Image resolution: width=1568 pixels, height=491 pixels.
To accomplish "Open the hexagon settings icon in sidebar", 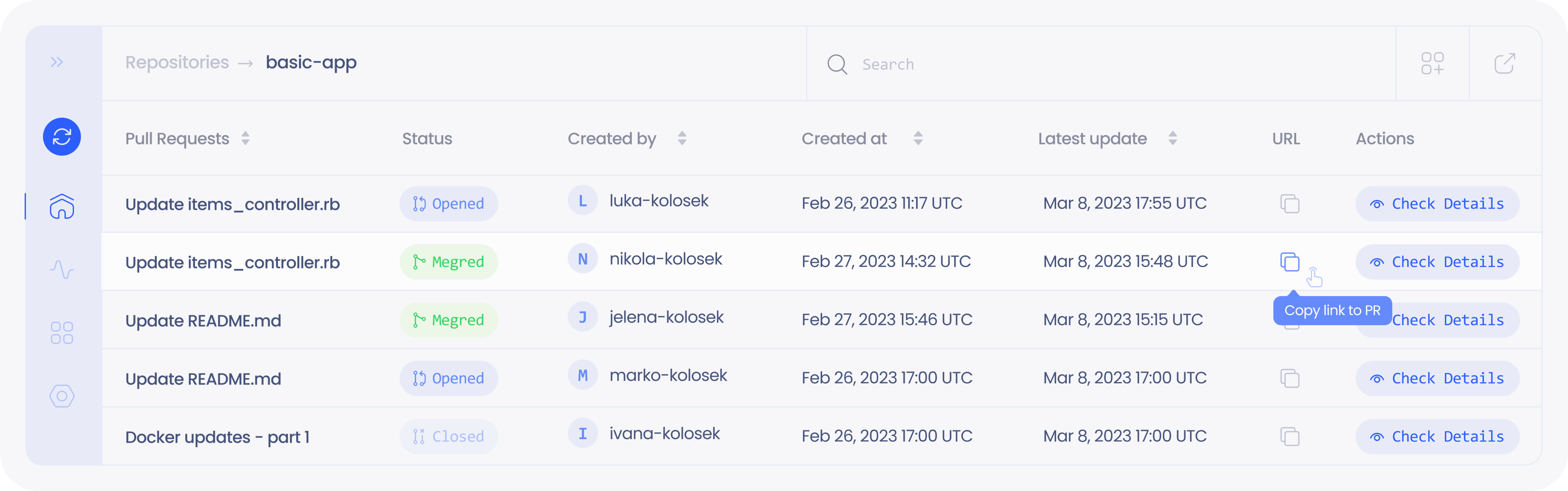I will point(62,396).
